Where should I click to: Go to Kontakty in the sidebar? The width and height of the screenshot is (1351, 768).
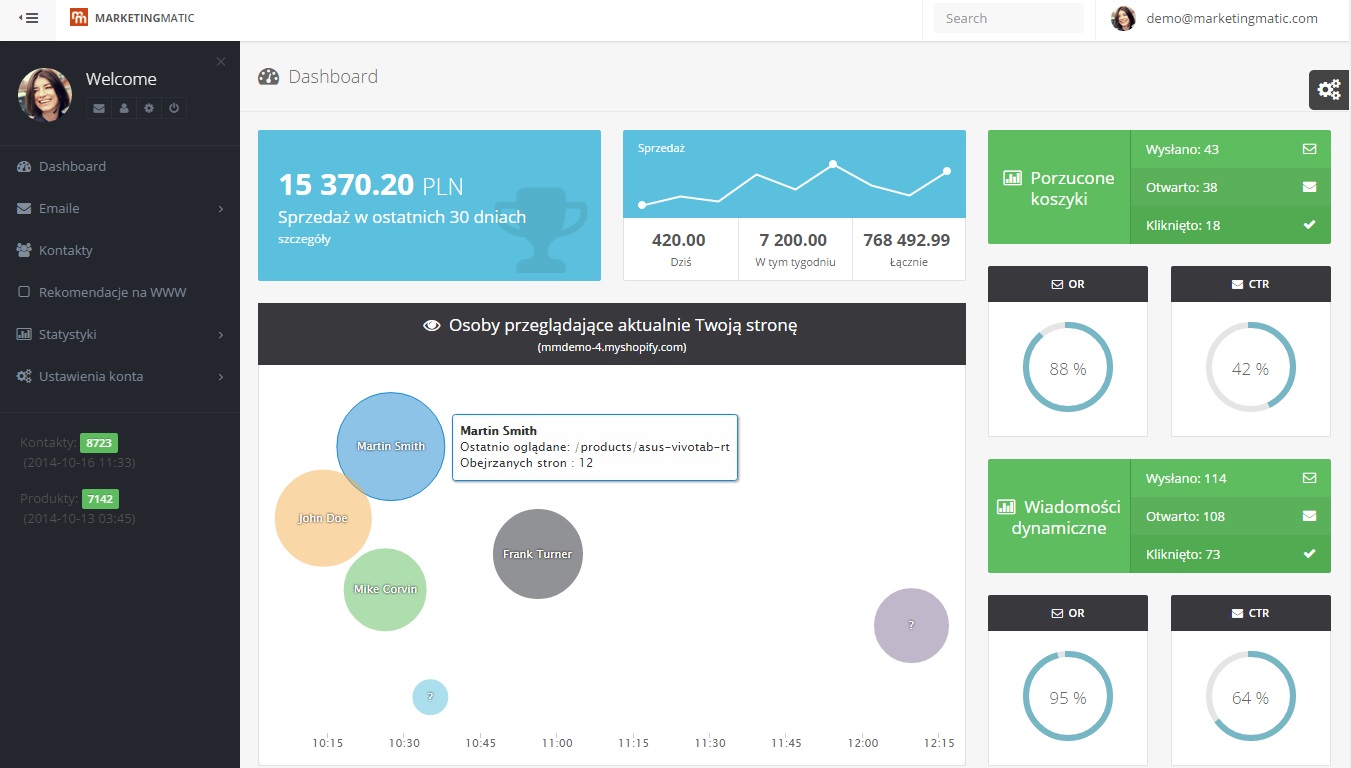click(x=65, y=250)
